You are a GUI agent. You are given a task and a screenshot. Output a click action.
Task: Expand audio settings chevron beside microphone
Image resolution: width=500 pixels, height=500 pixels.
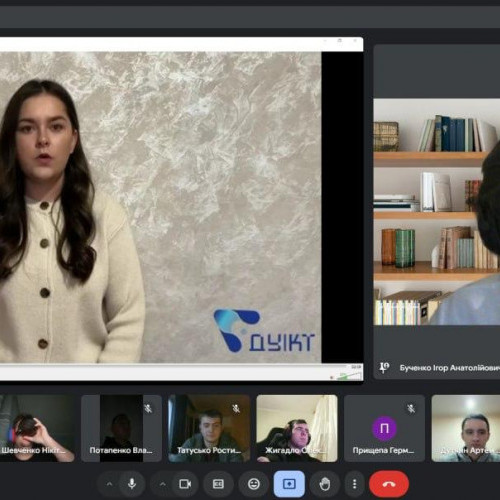click(x=109, y=484)
